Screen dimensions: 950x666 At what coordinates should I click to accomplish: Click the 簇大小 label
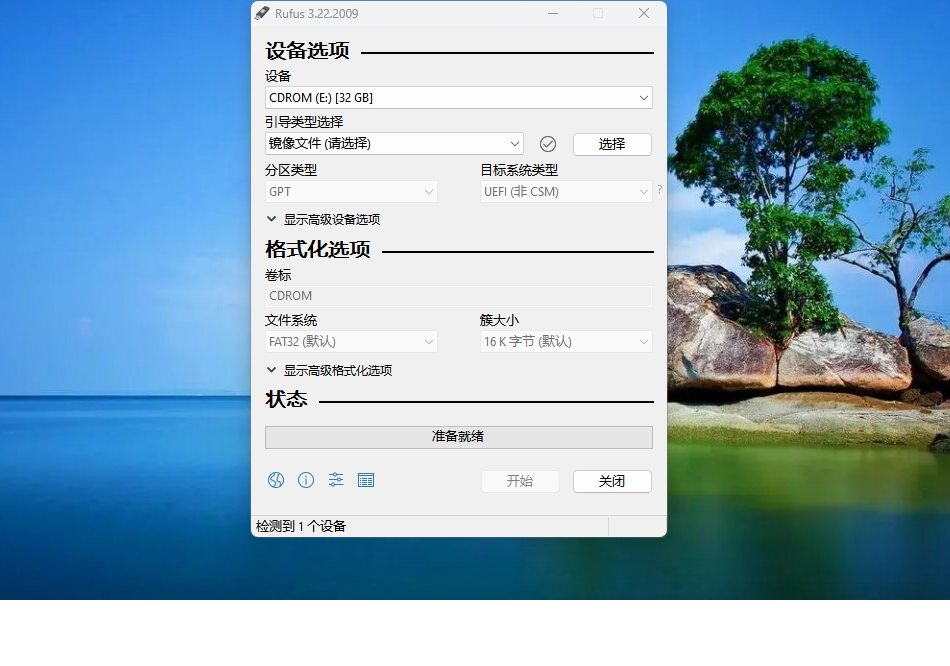(x=499, y=320)
